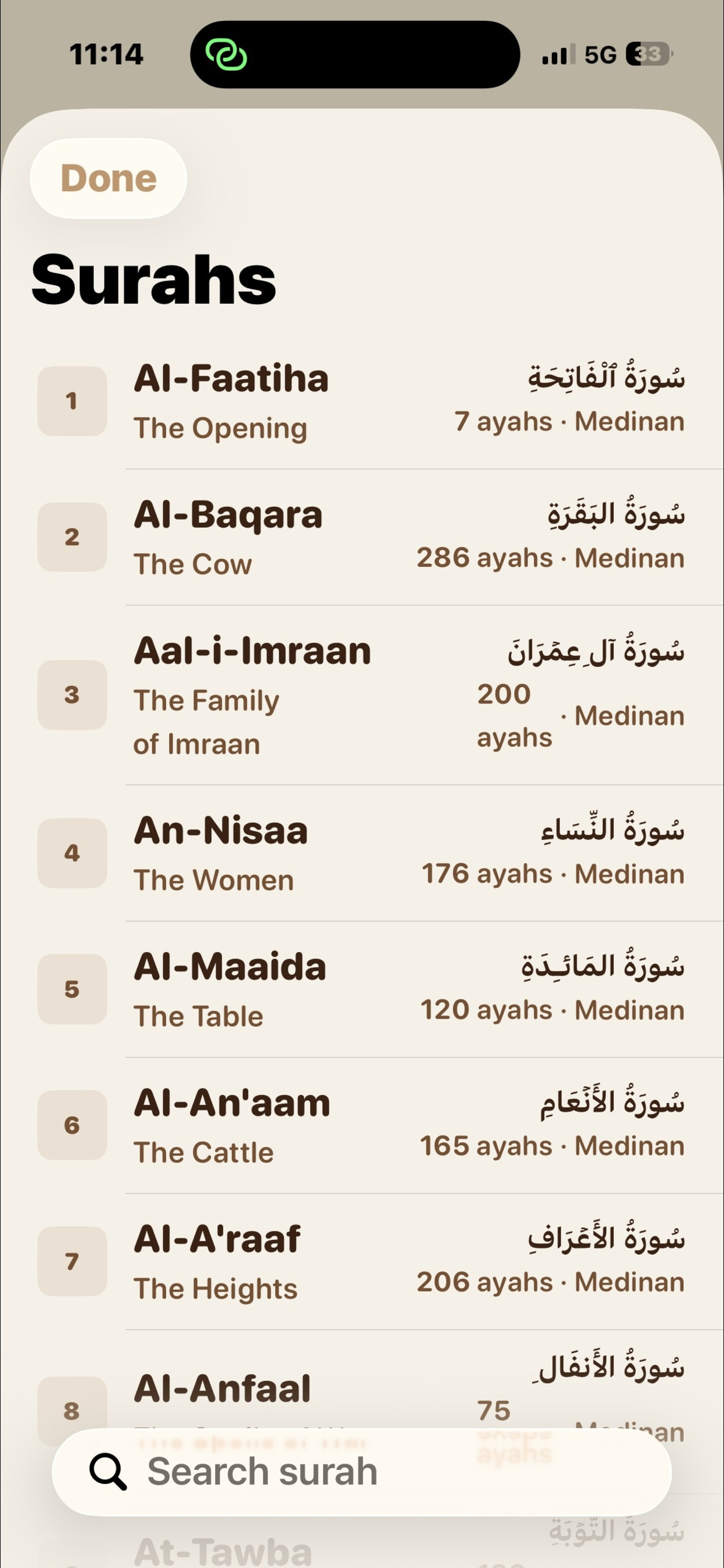Tap the Arabic title of Al-An'aam
The image size is (724, 1568).
click(x=612, y=1102)
